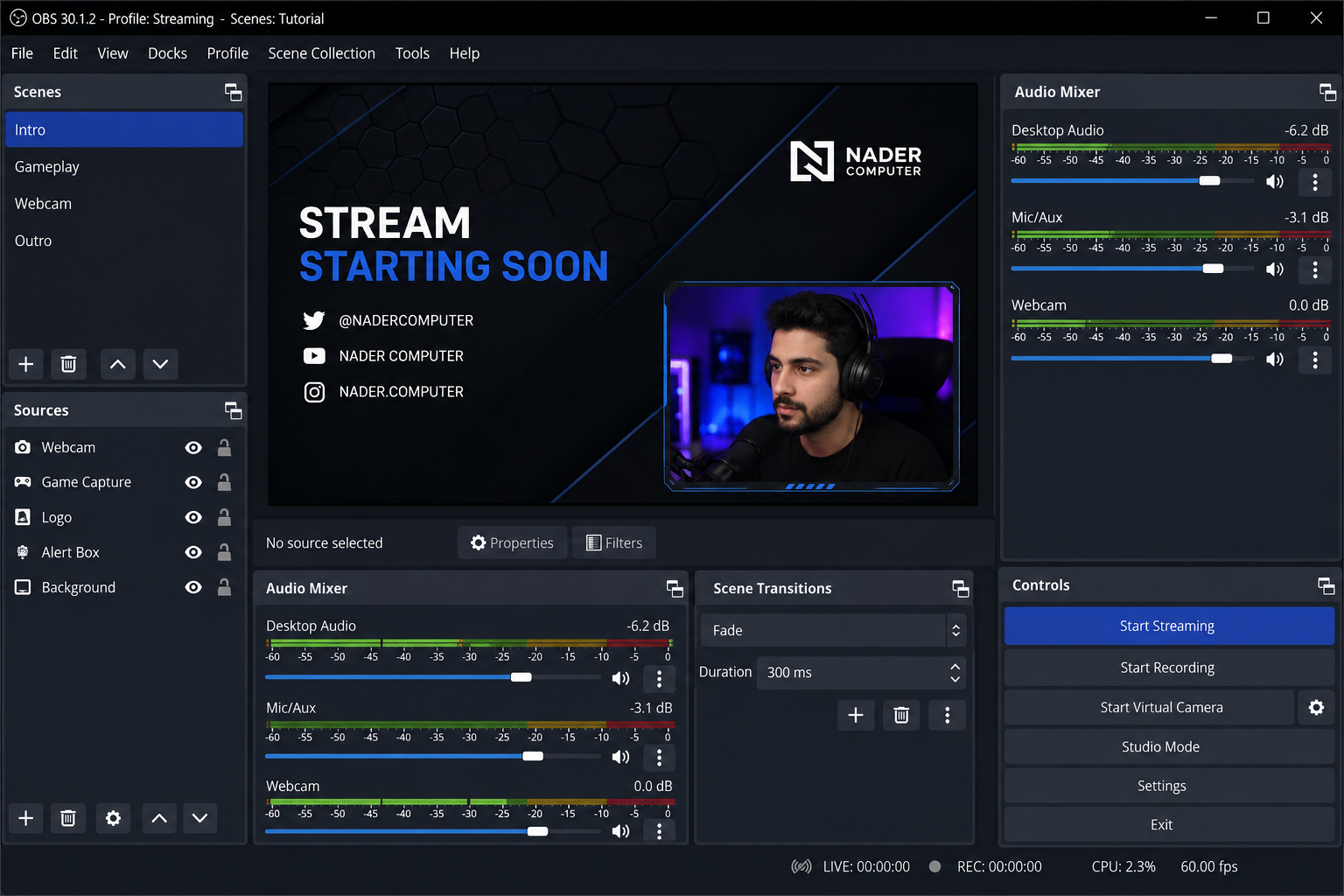This screenshot has height=896, width=1344.
Task: Open the Profile menu
Action: [227, 53]
